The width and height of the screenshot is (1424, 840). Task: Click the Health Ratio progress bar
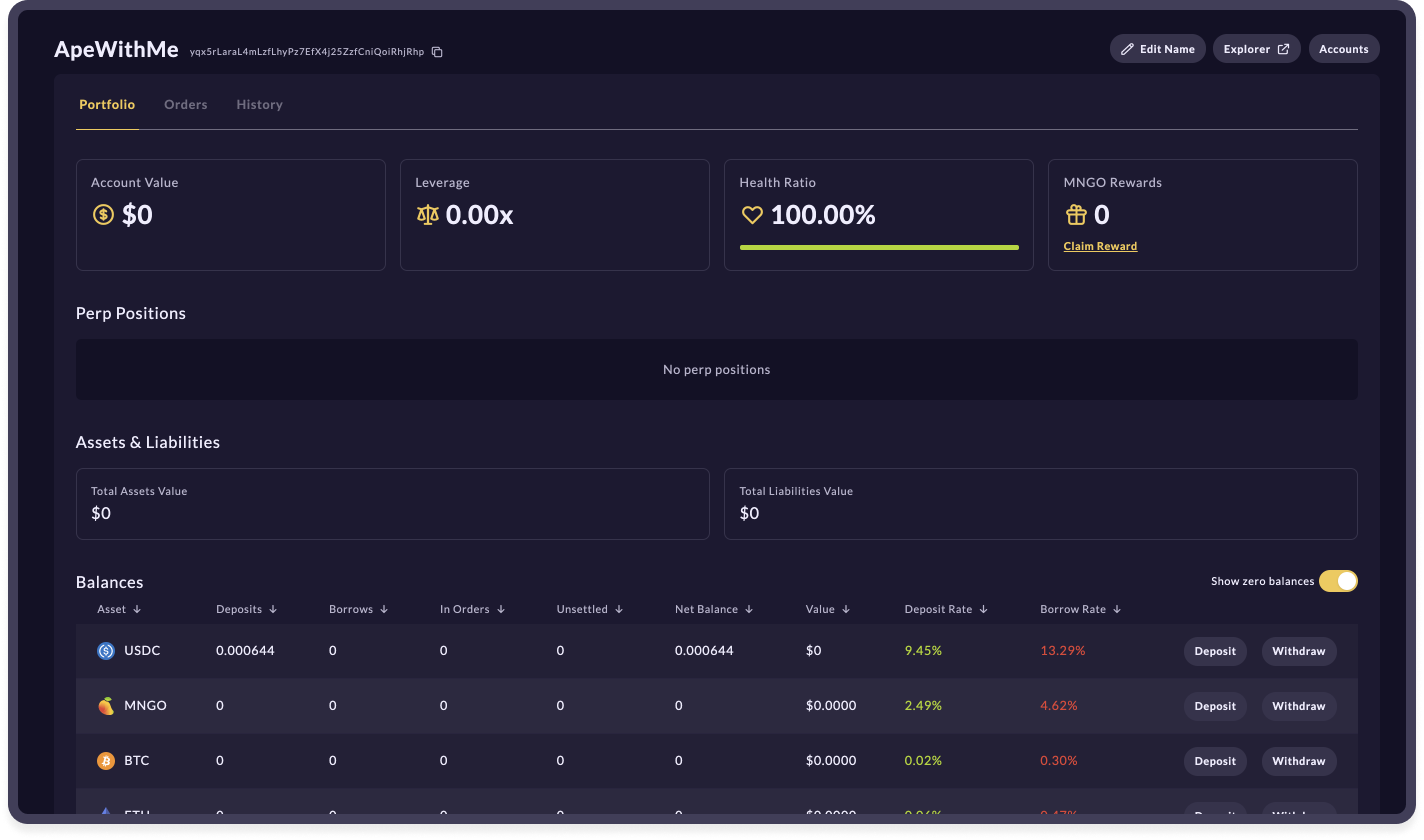(x=879, y=247)
